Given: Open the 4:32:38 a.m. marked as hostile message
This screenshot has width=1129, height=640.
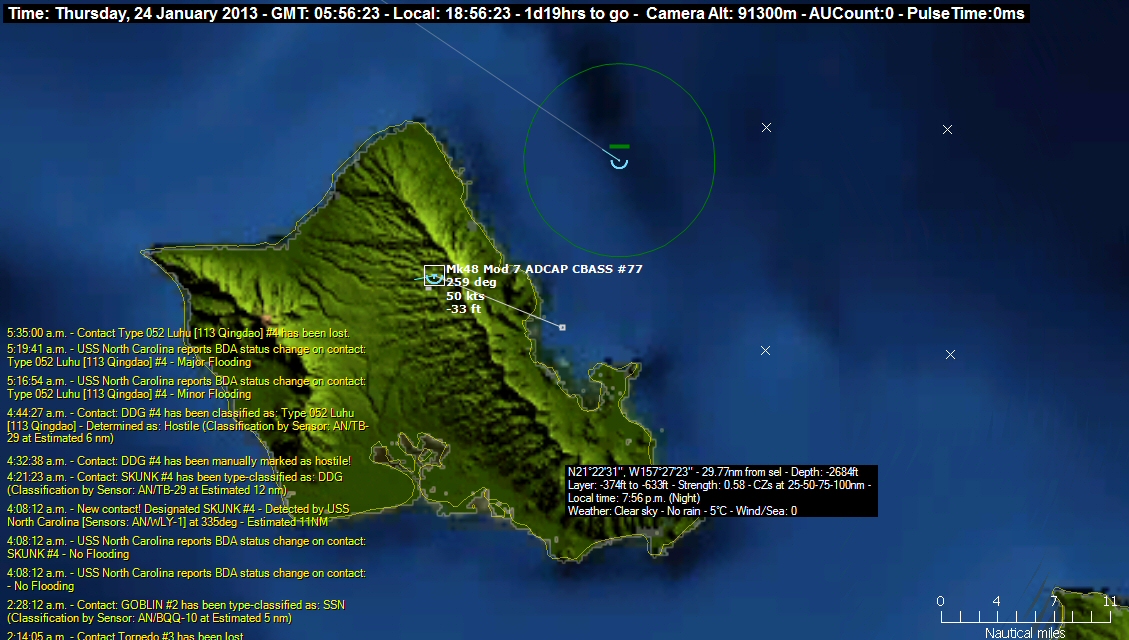Looking at the screenshot, I should tap(179, 461).
